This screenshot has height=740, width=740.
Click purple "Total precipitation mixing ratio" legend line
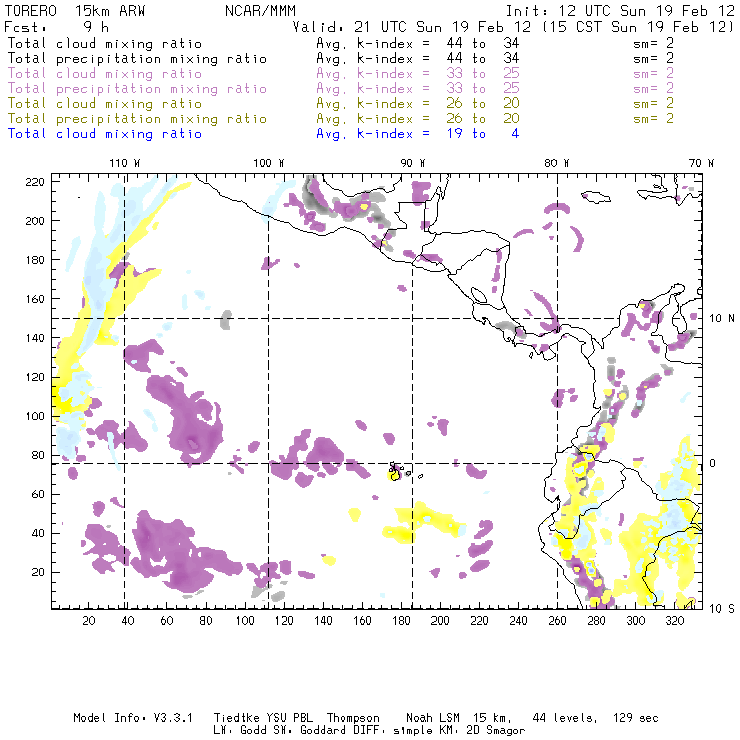137,89
